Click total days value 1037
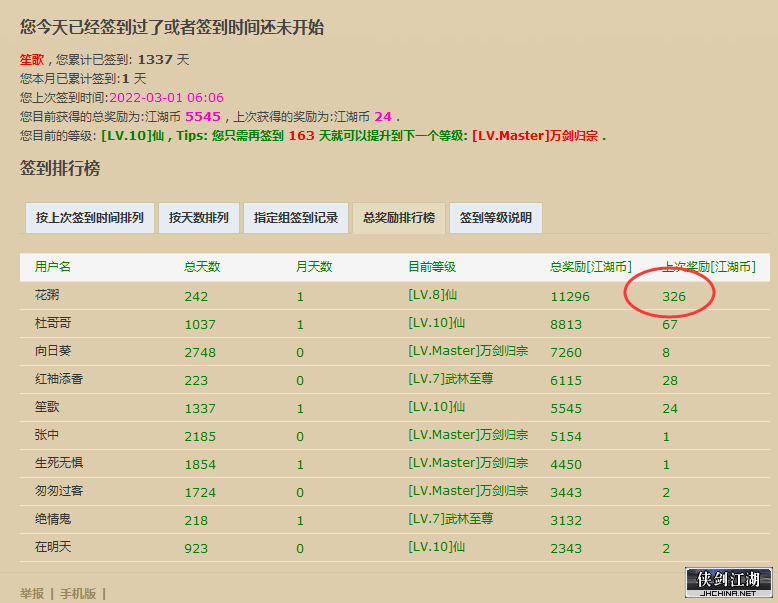The height and width of the screenshot is (603, 778). point(200,325)
